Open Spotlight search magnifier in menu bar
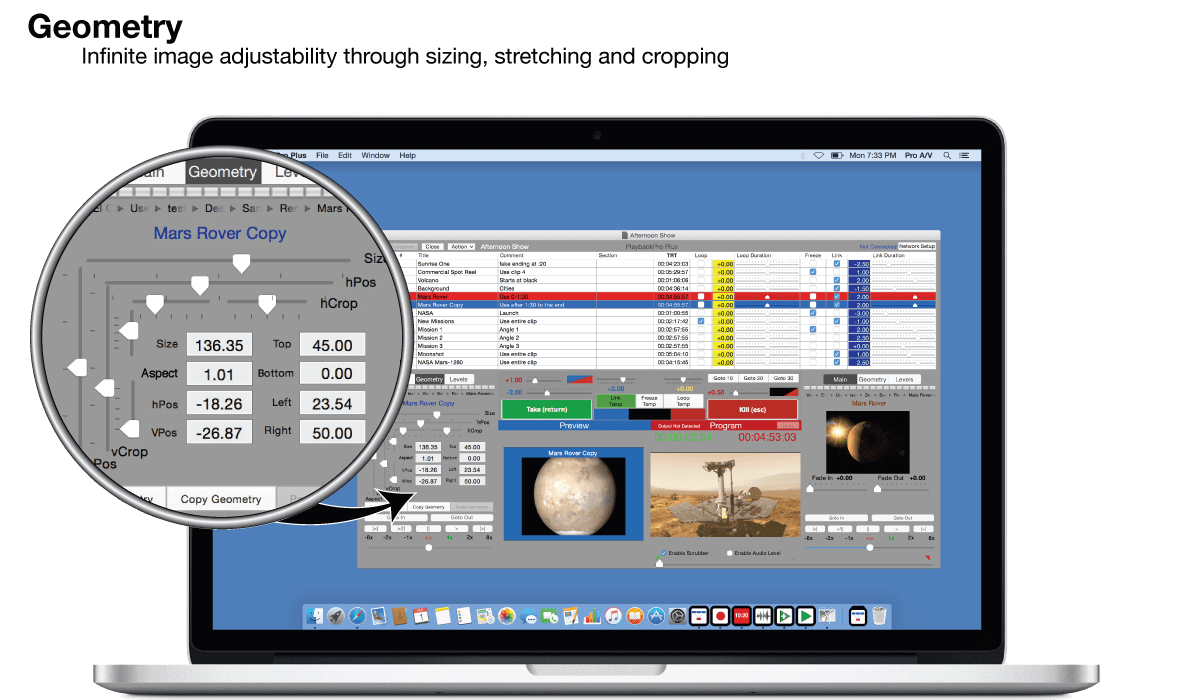The width and height of the screenshot is (1195, 700). tap(947, 156)
